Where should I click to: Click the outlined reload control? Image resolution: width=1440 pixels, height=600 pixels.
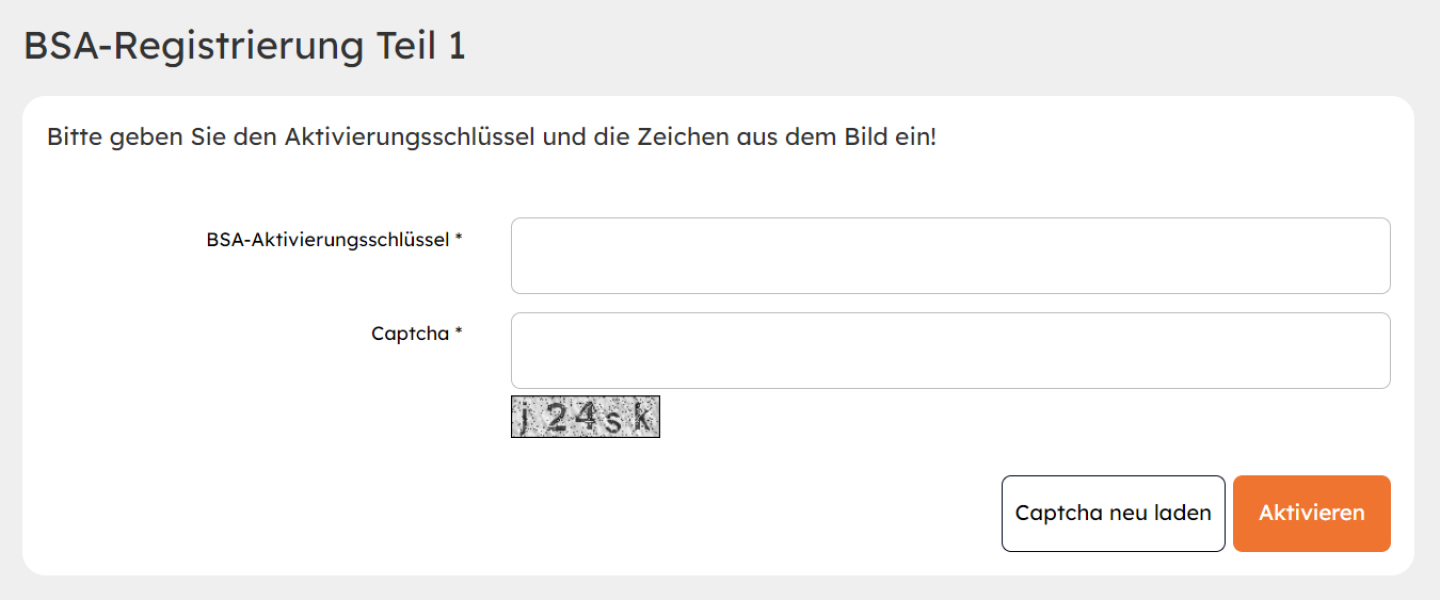(1113, 513)
